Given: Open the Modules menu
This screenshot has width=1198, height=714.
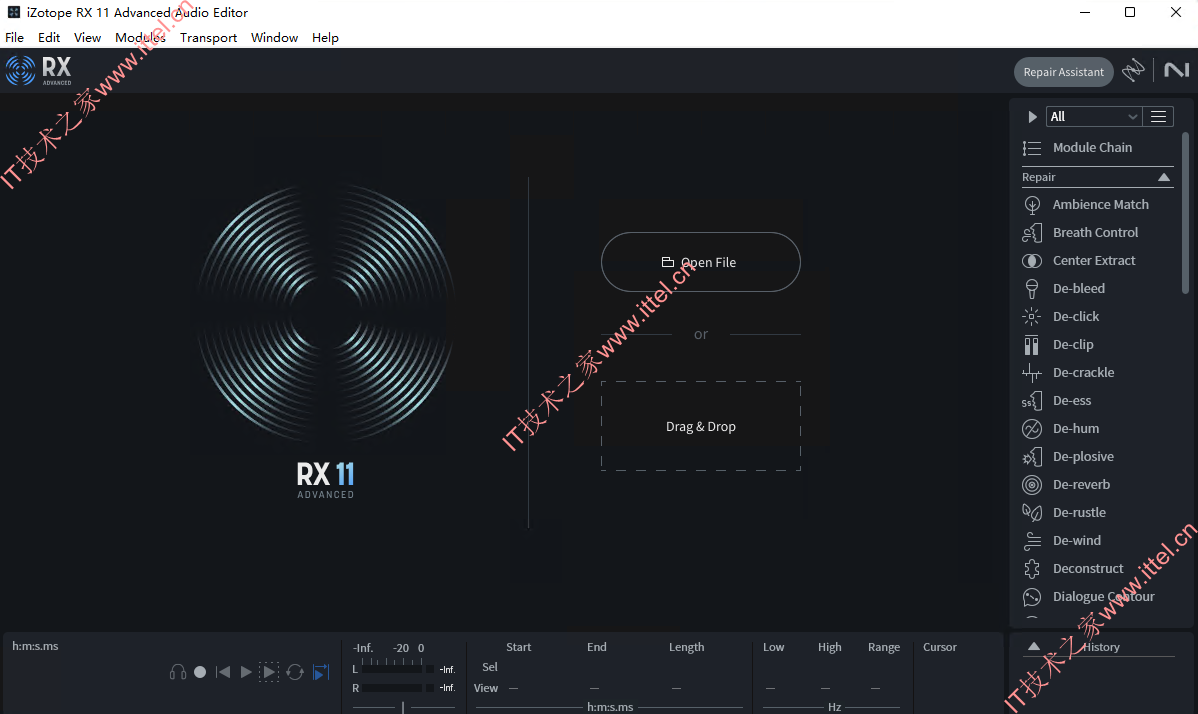Looking at the screenshot, I should [141, 37].
